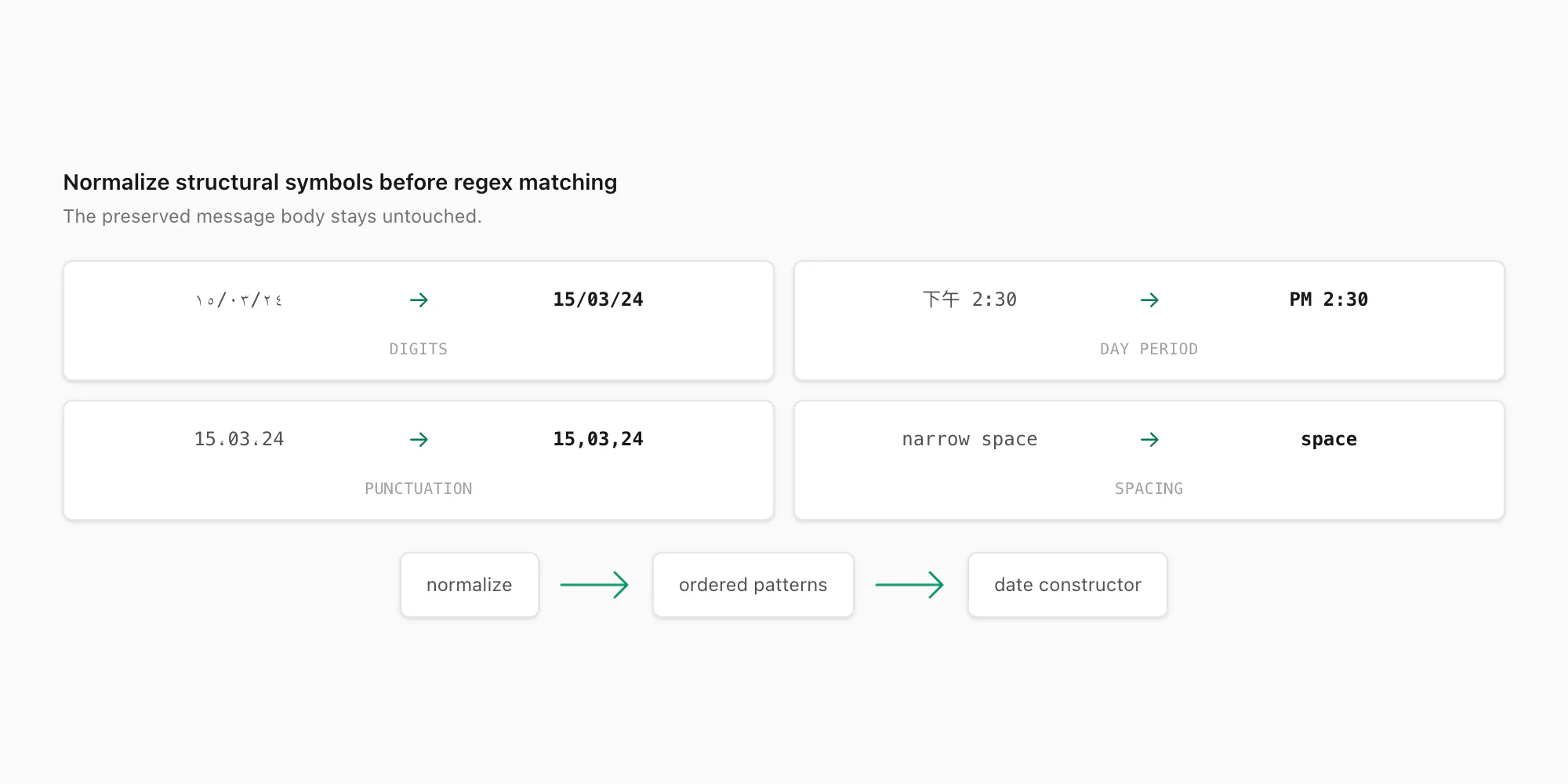Click the long arrow after the normalize box
This screenshot has width=1568, height=784.
[594, 585]
